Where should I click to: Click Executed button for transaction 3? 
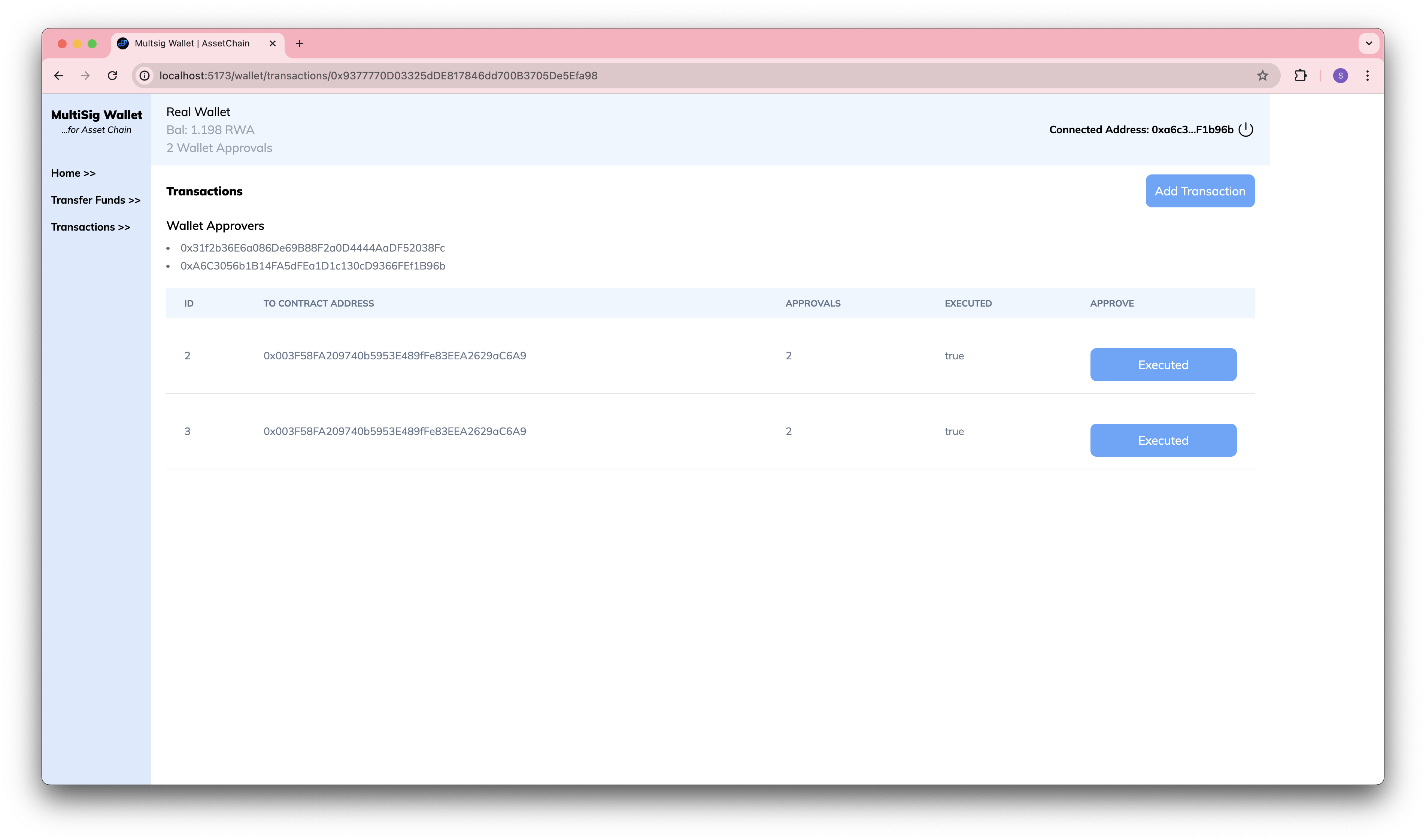pos(1163,440)
